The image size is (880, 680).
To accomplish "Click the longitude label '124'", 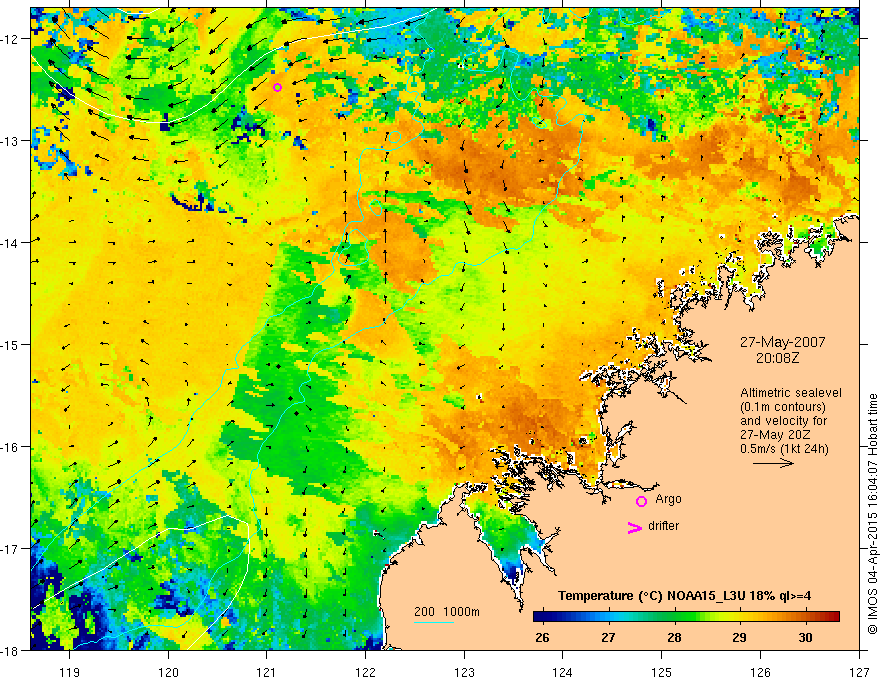I will pos(563,672).
